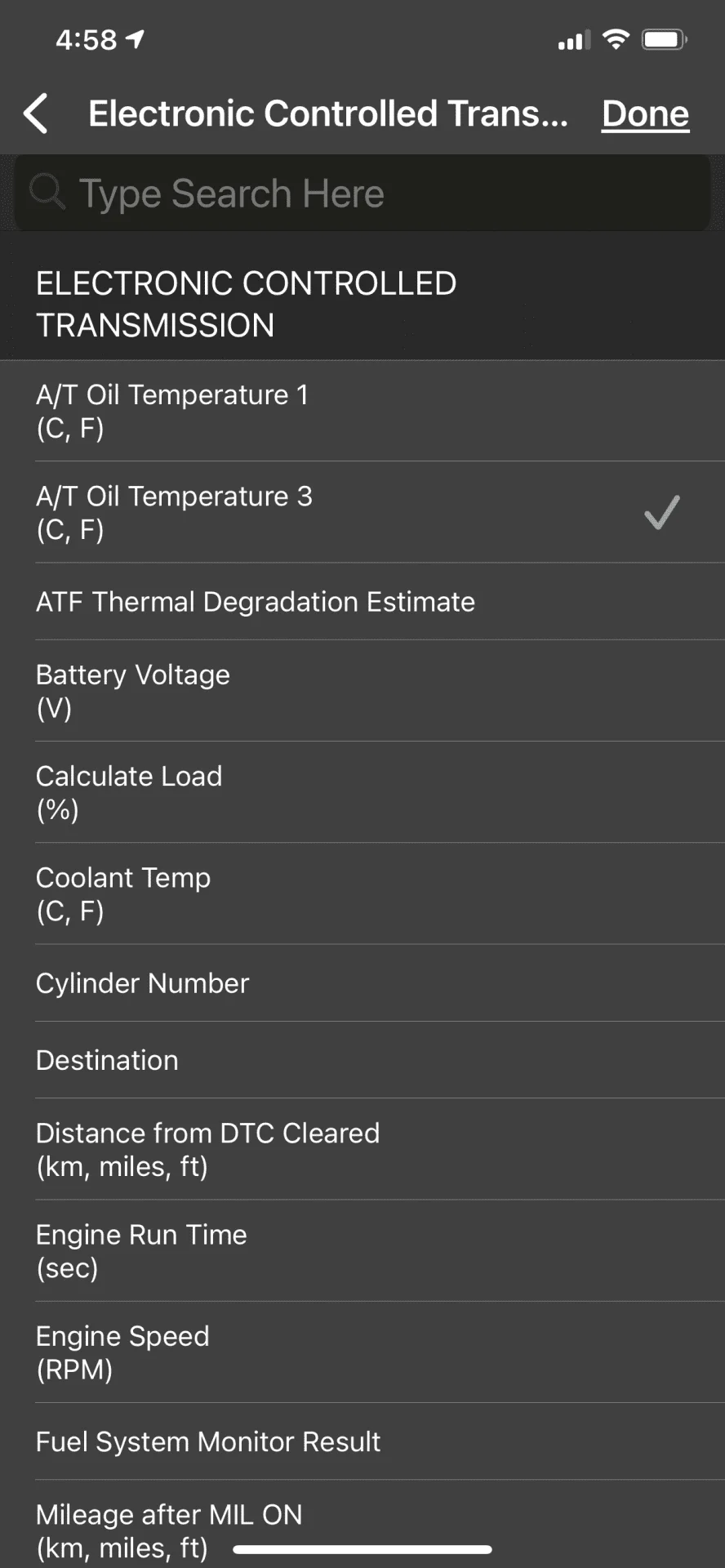Choose Distance from DTC Cleared
The height and width of the screenshot is (1568, 725).
pos(362,1149)
